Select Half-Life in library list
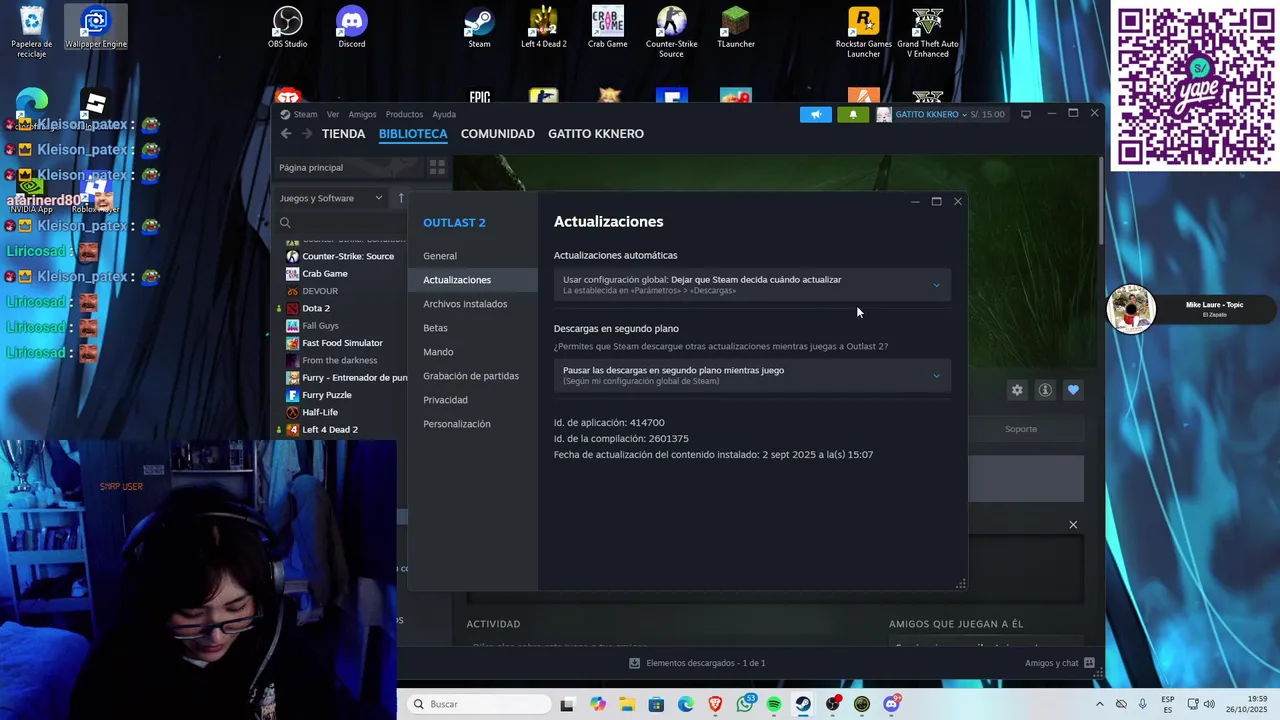 pyautogui.click(x=320, y=412)
